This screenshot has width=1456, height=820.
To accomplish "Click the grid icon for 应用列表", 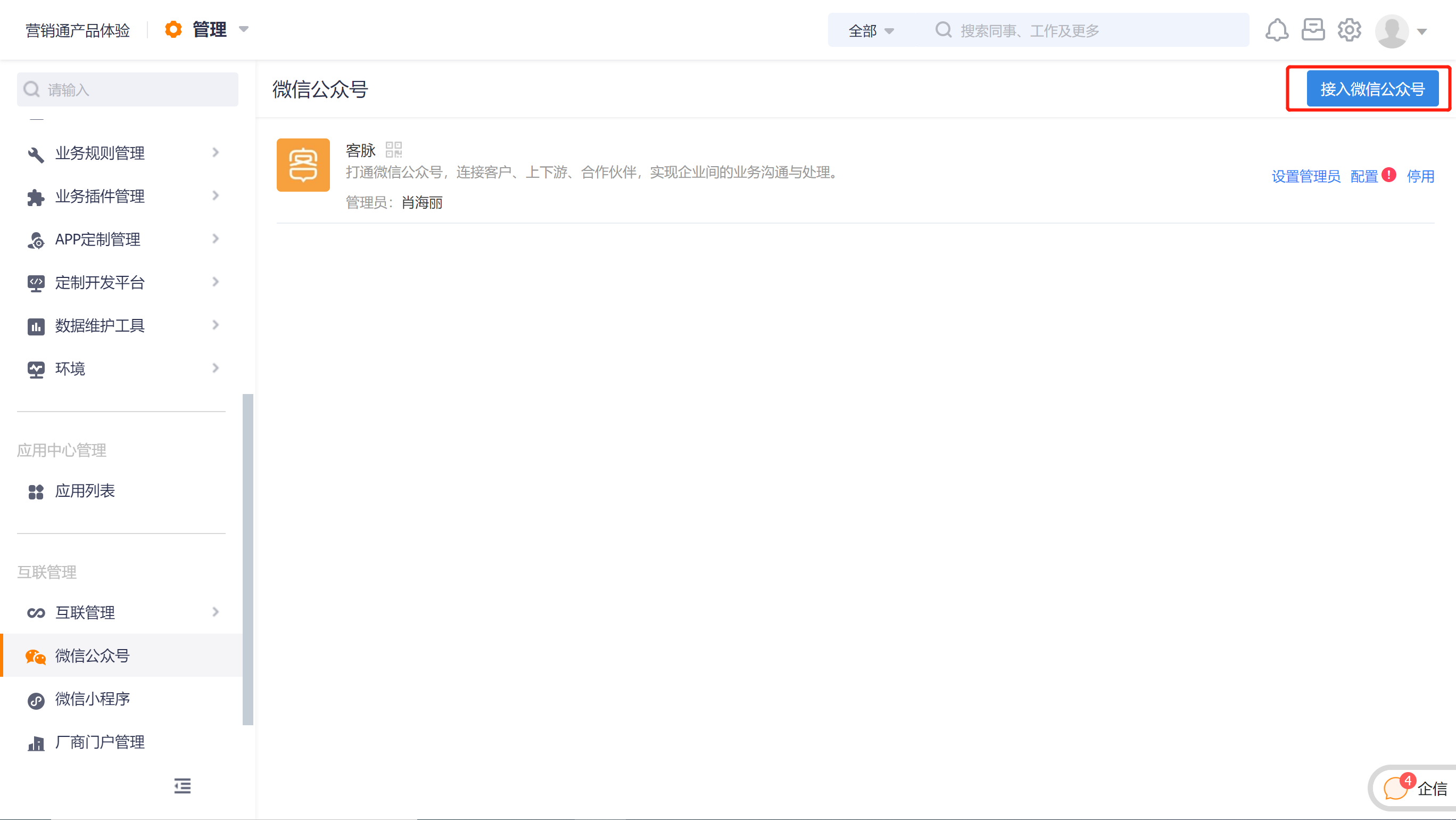I will pyautogui.click(x=36, y=491).
